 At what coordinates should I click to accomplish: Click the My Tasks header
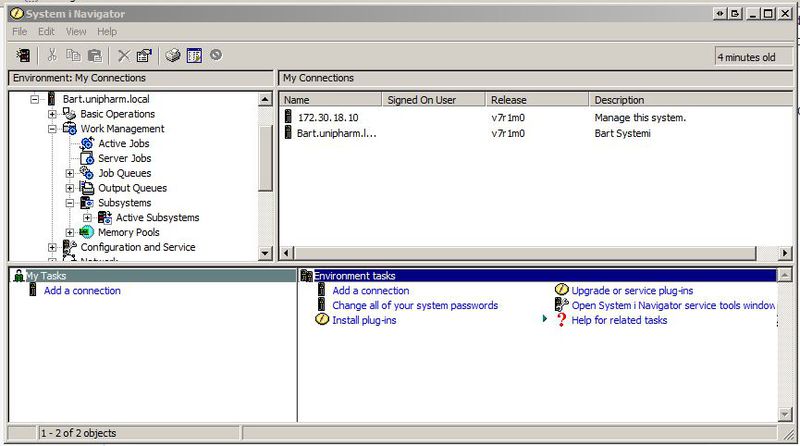(x=153, y=276)
